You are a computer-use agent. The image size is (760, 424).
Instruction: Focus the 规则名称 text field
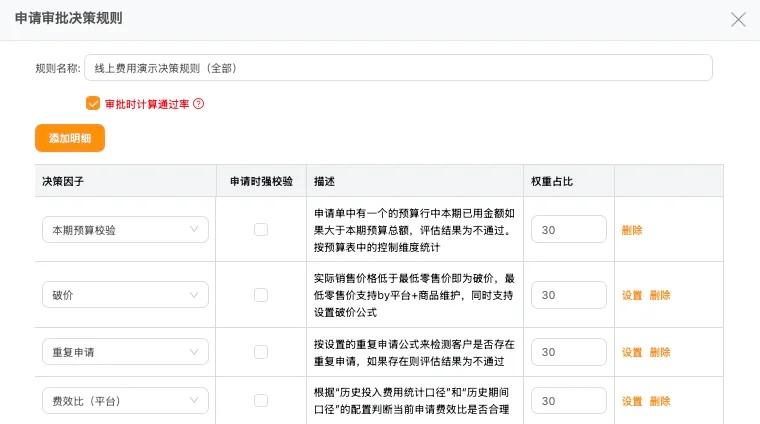(x=398, y=68)
